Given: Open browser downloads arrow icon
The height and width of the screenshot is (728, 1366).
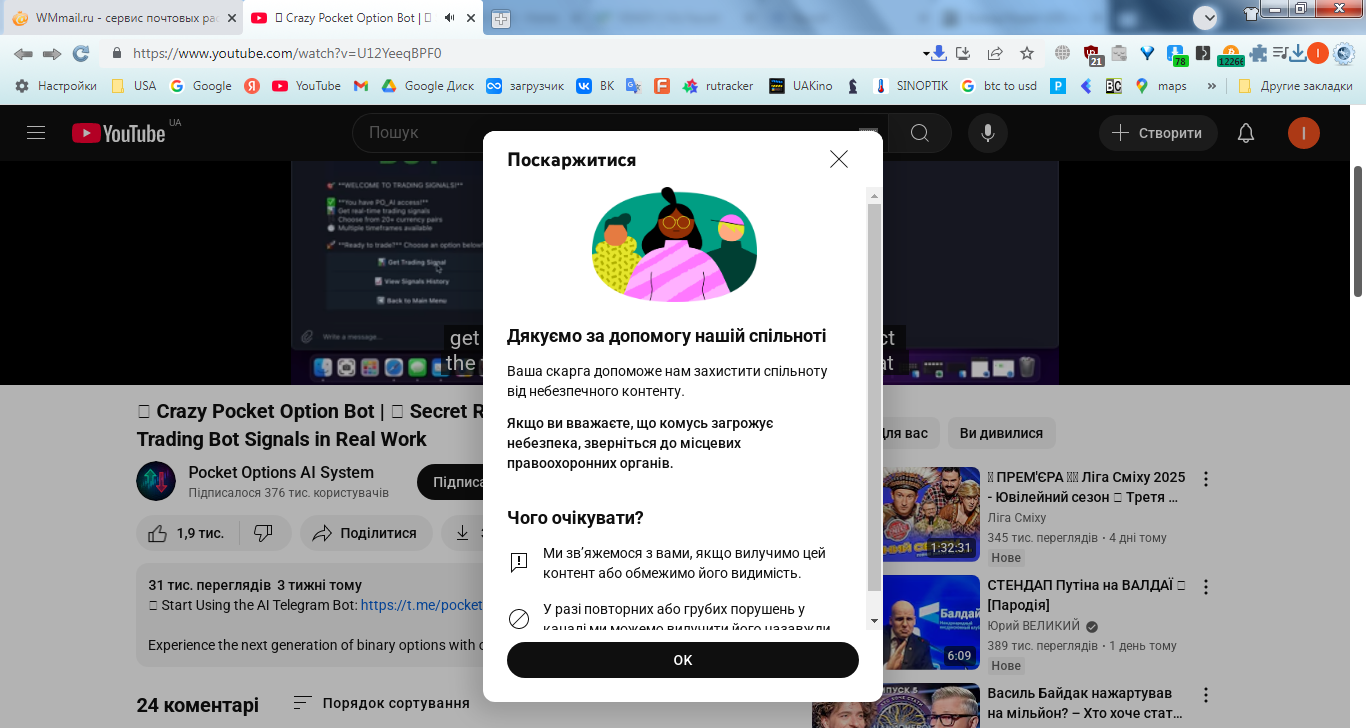Looking at the screenshot, I should (x=1298, y=53).
